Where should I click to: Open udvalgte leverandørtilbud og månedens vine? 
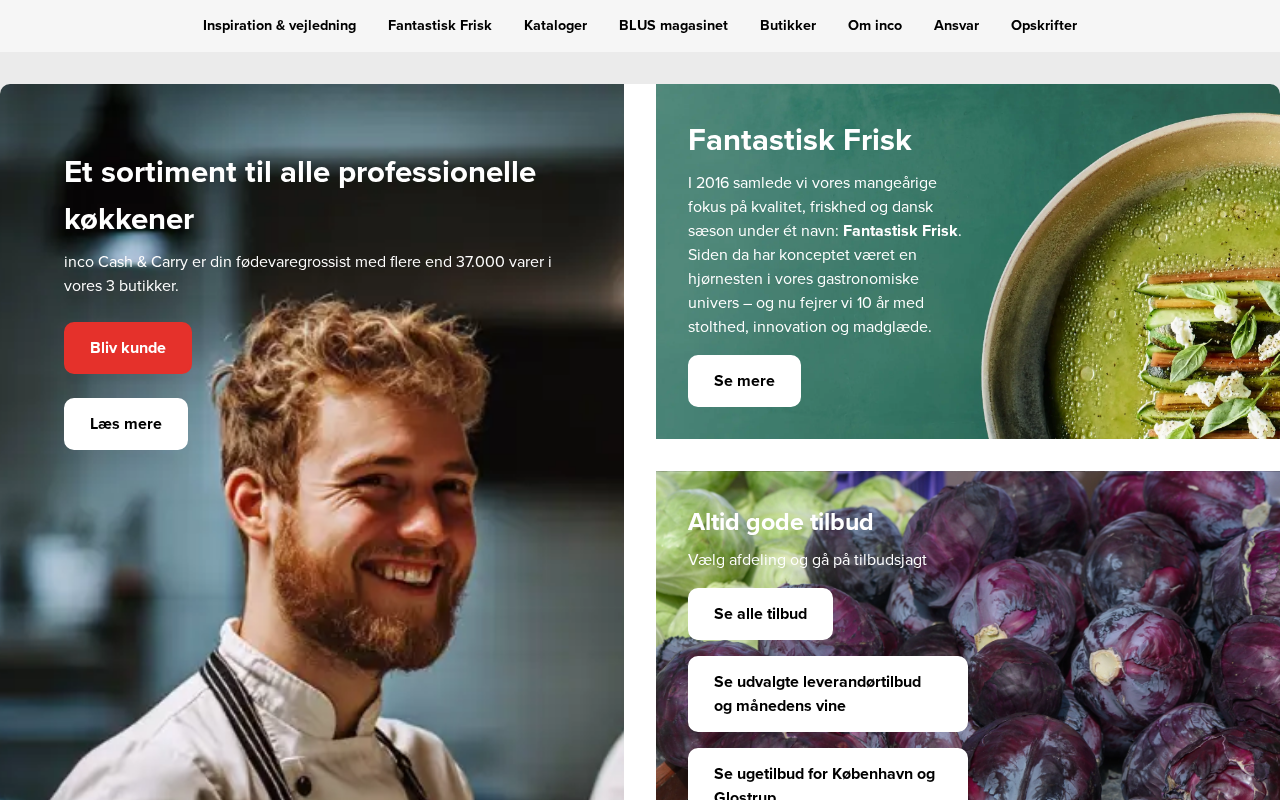point(828,694)
